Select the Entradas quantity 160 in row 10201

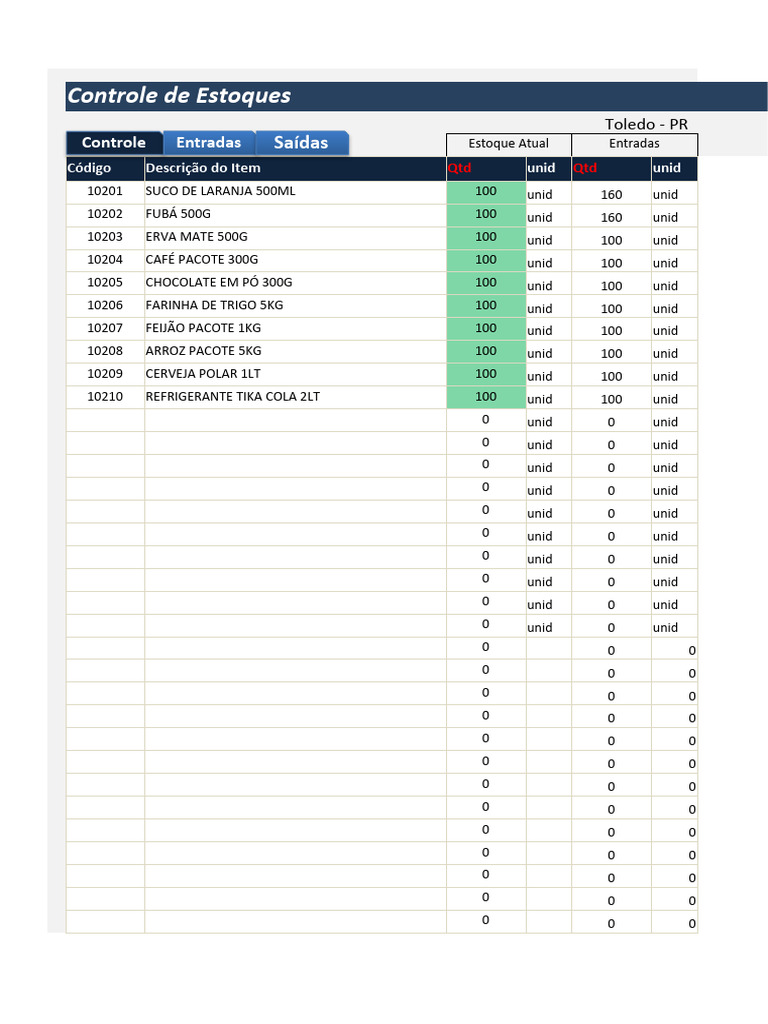pyautogui.click(x=611, y=195)
